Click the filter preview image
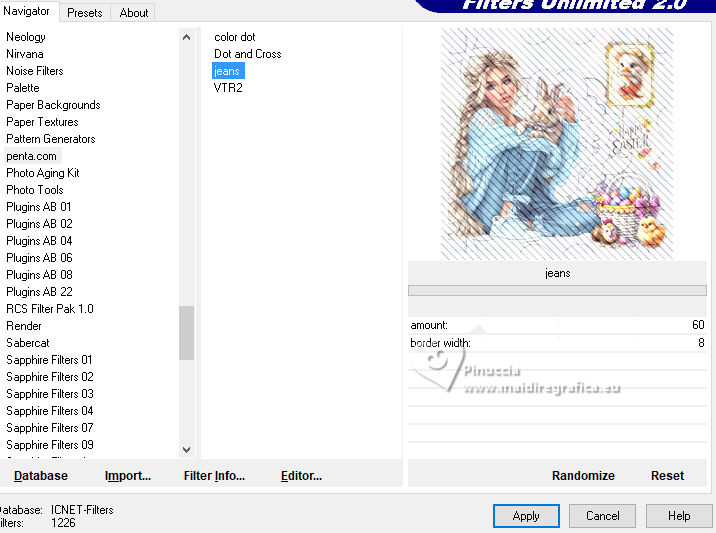The width and height of the screenshot is (716, 533). [x=557, y=144]
